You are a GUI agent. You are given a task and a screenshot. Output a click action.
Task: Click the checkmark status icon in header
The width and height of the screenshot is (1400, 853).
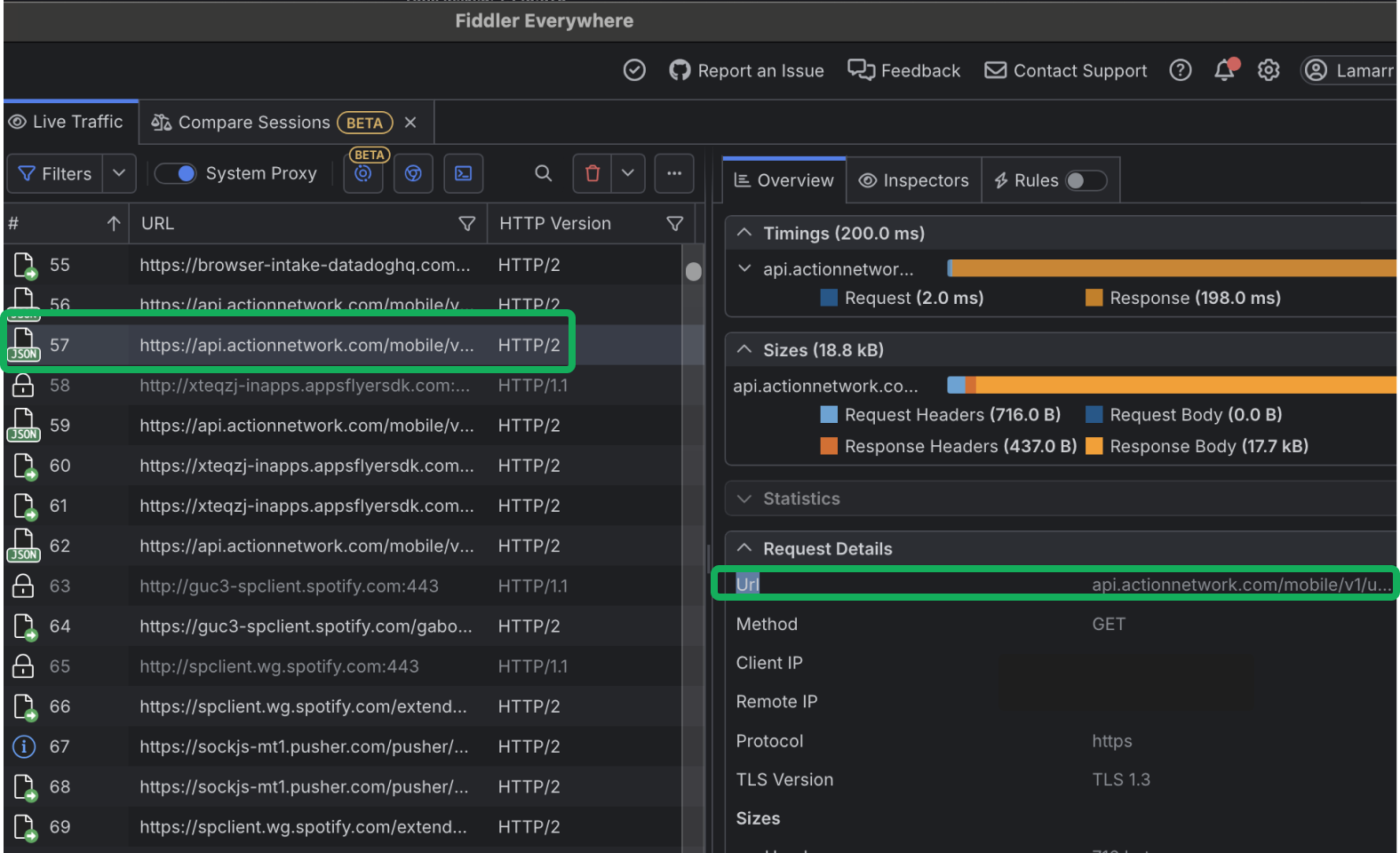click(x=634, y=70)
